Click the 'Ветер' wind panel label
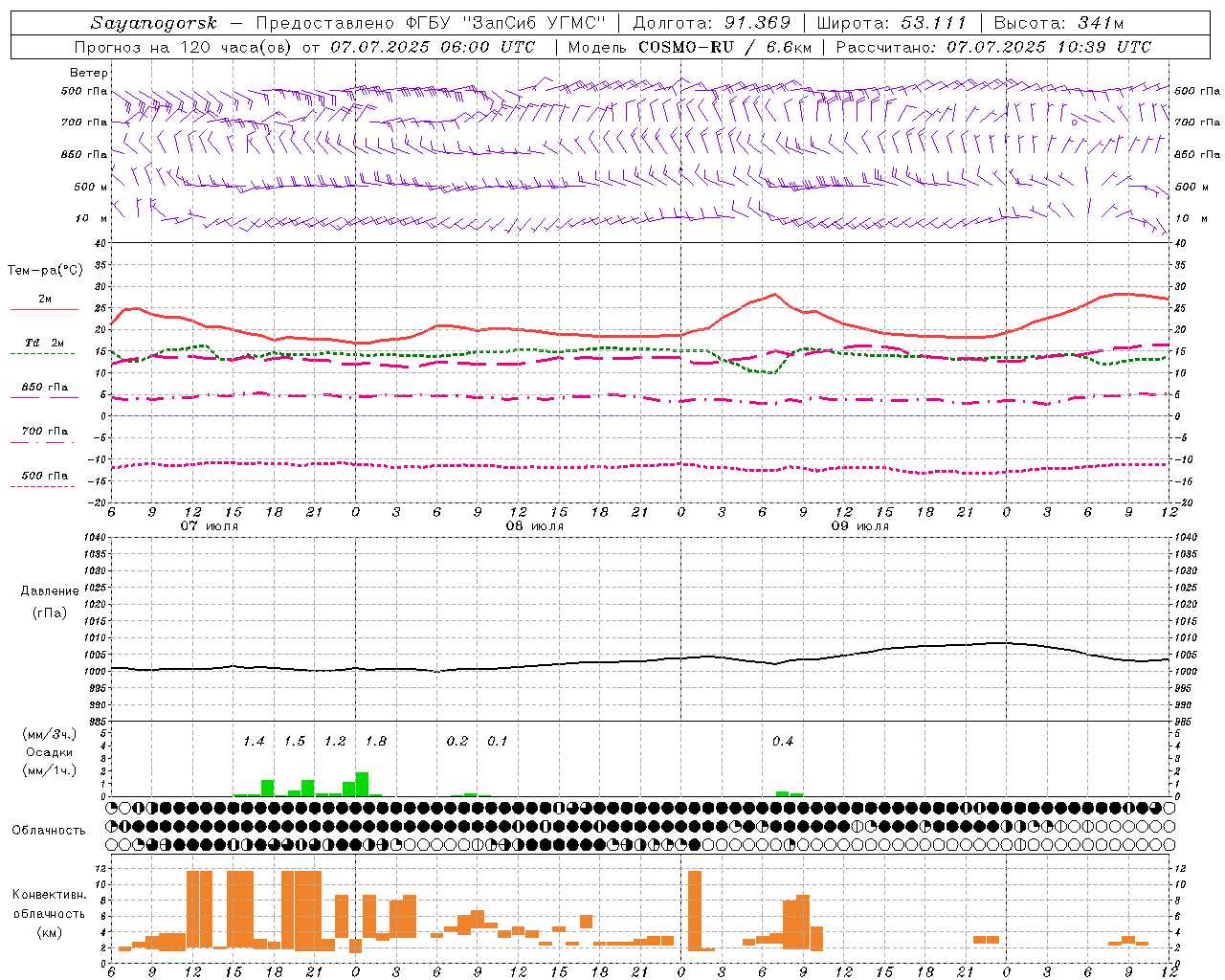 click(89, 73)
